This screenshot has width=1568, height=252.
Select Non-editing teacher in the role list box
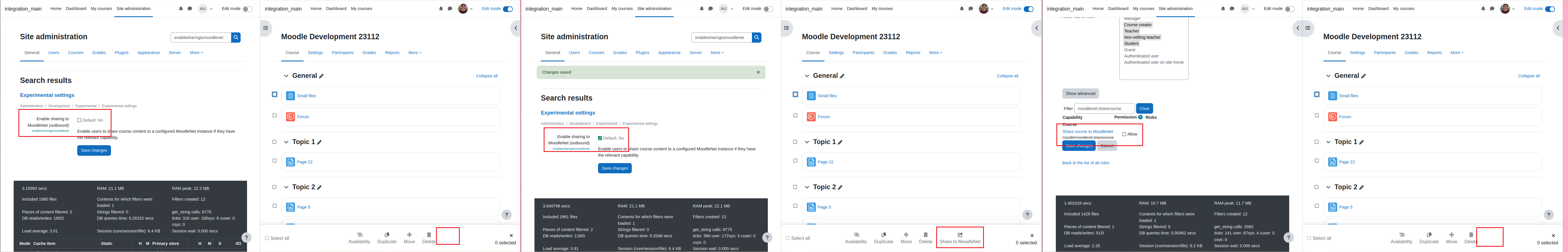point(1143,37)
